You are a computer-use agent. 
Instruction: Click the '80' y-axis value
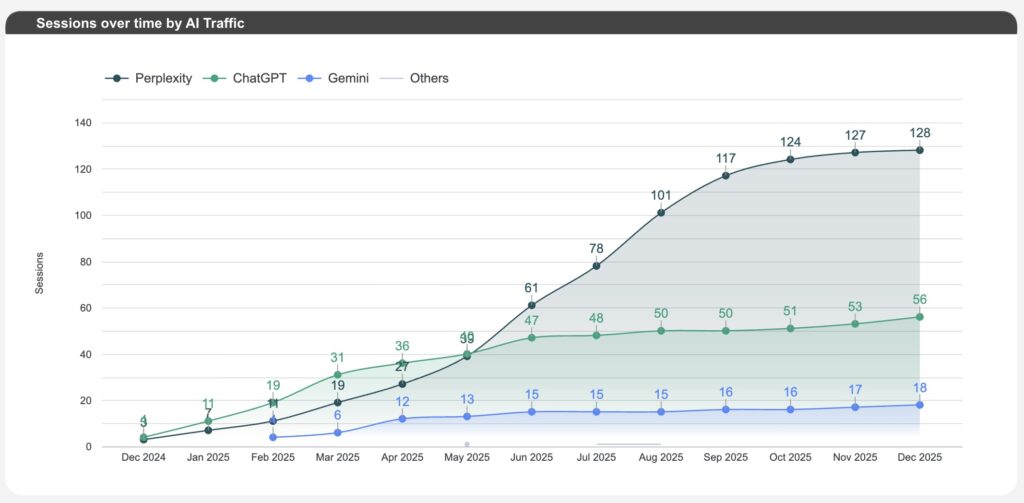86,262
